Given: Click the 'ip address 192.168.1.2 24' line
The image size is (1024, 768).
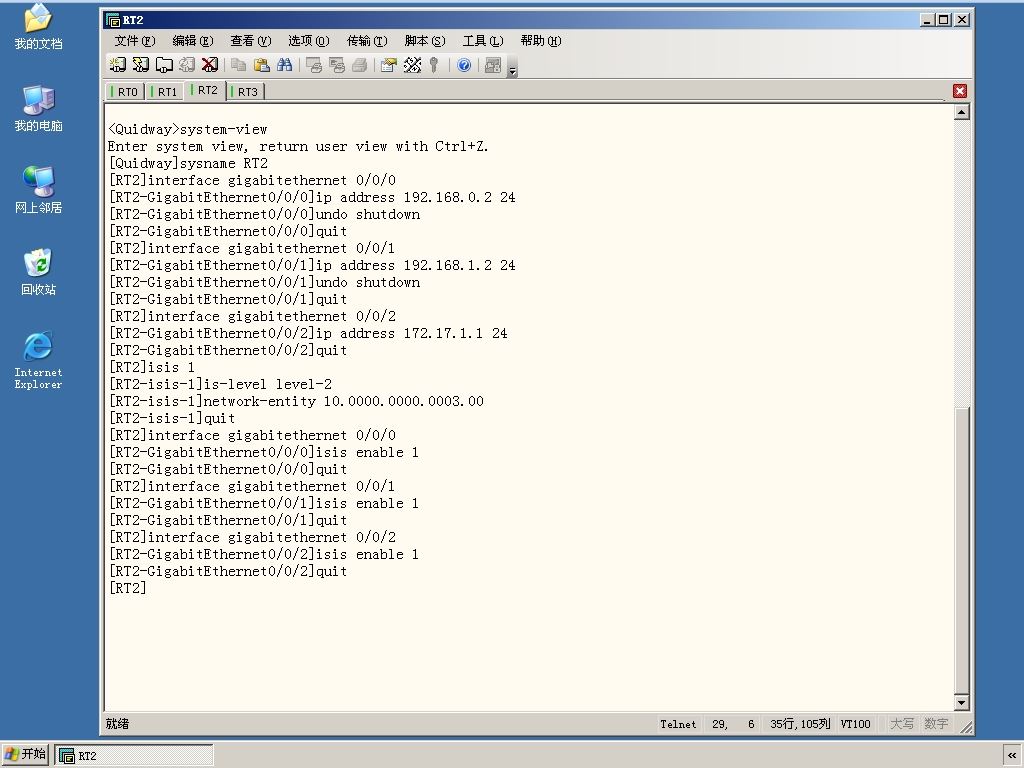Looking at the screenshot, I should [x=312, y=266].
